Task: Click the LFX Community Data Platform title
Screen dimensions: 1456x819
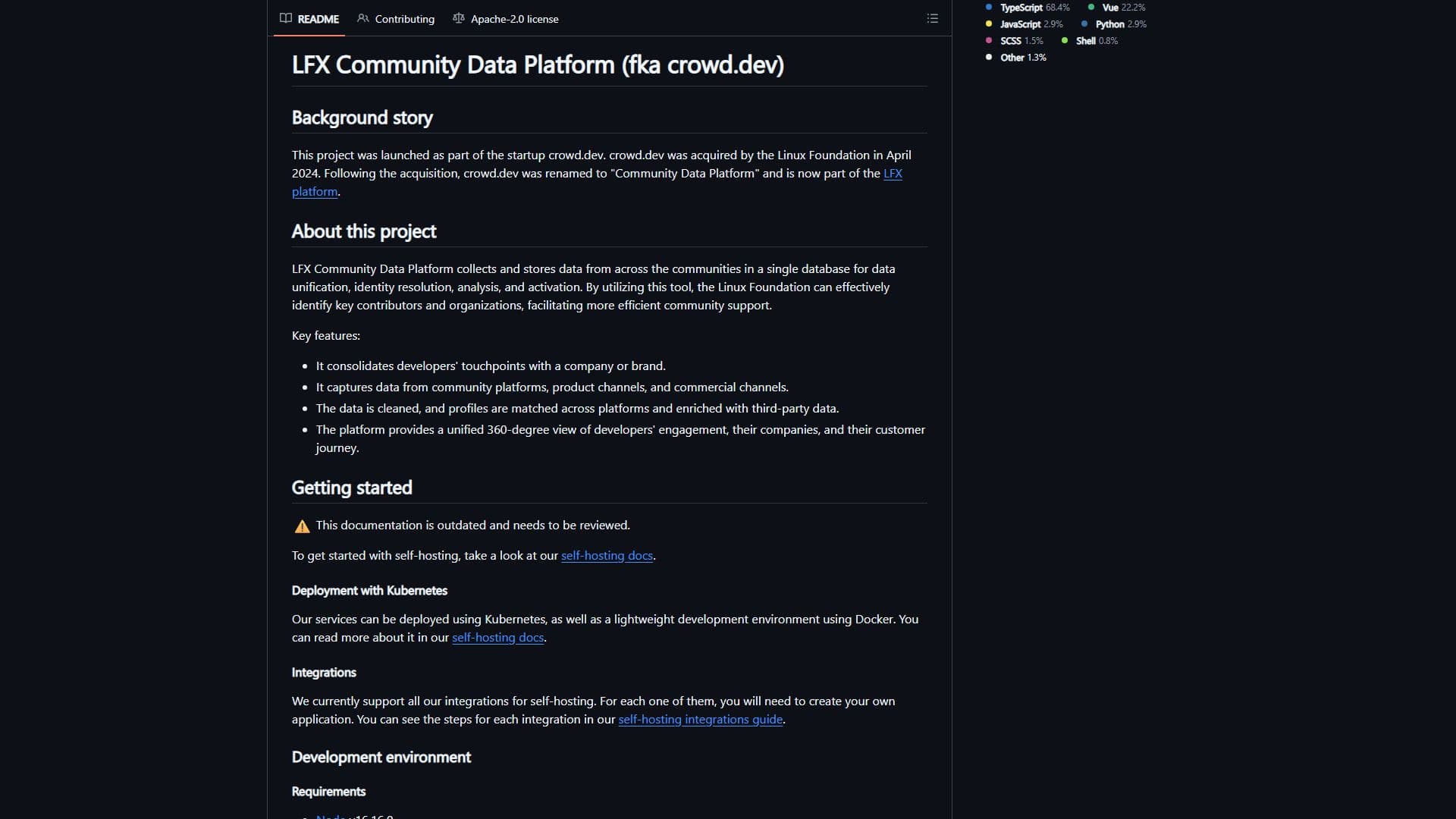Action: coord(538,64)
